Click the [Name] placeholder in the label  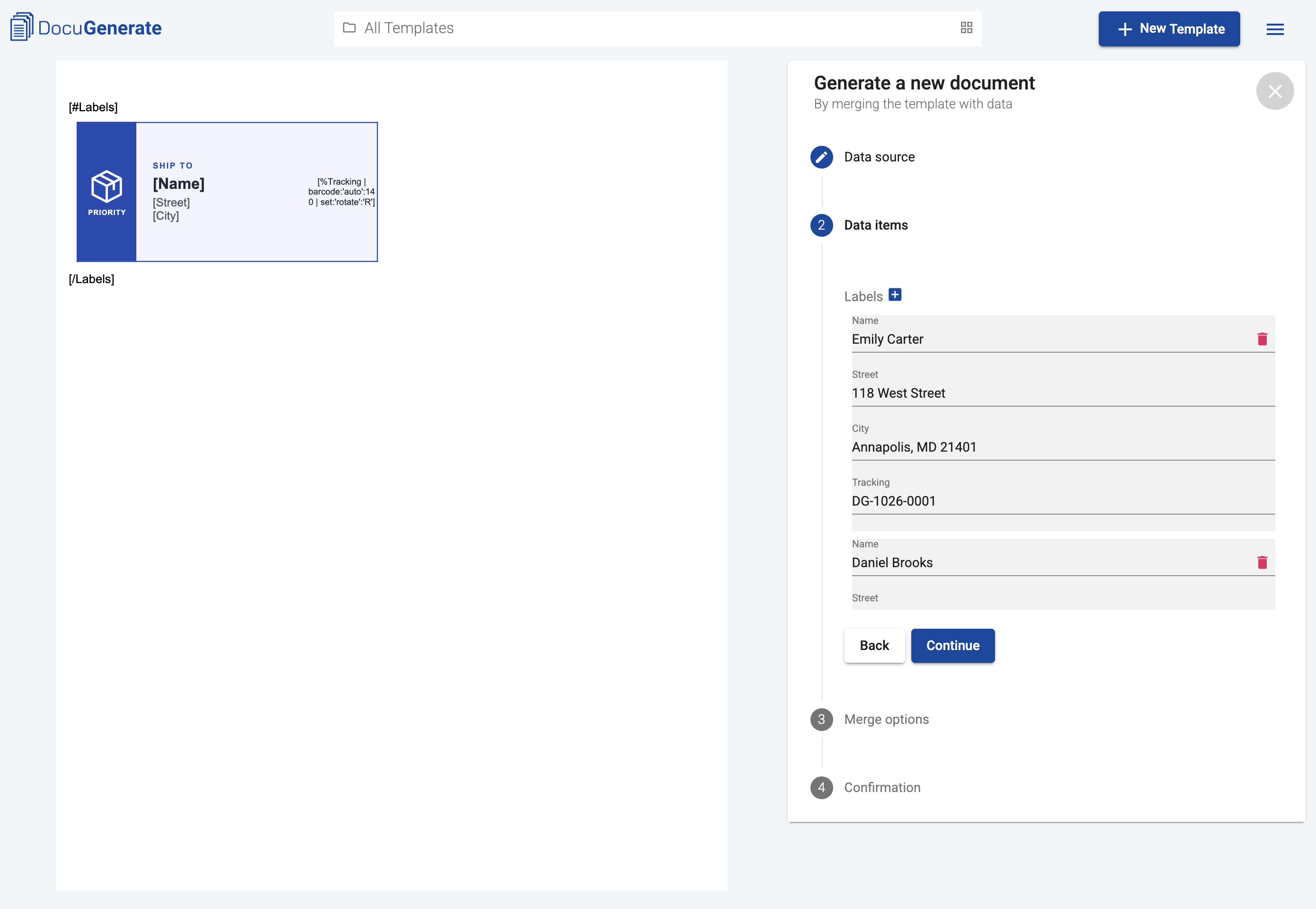178,184
